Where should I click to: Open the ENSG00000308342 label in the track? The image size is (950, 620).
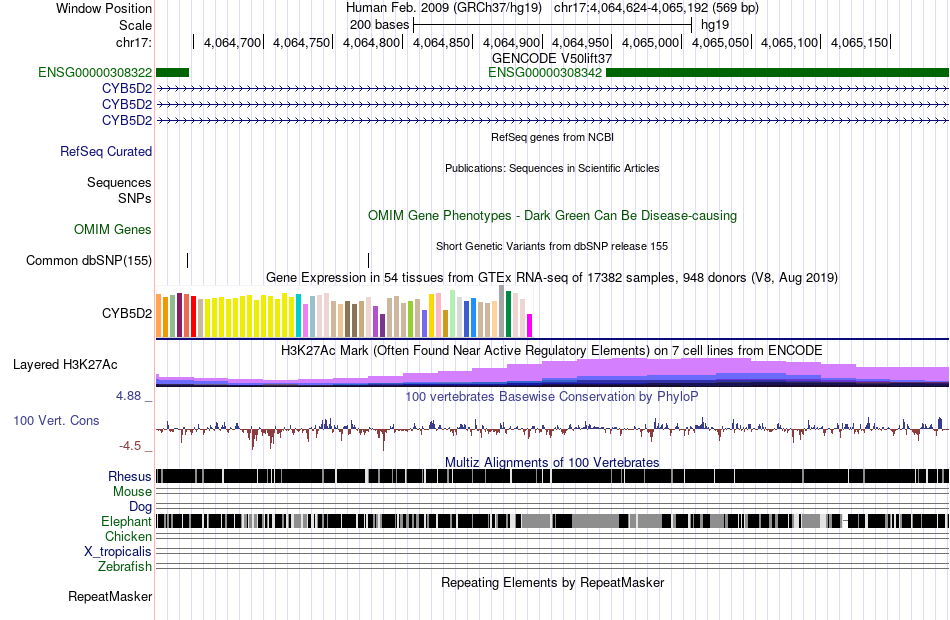coord(545,73)
